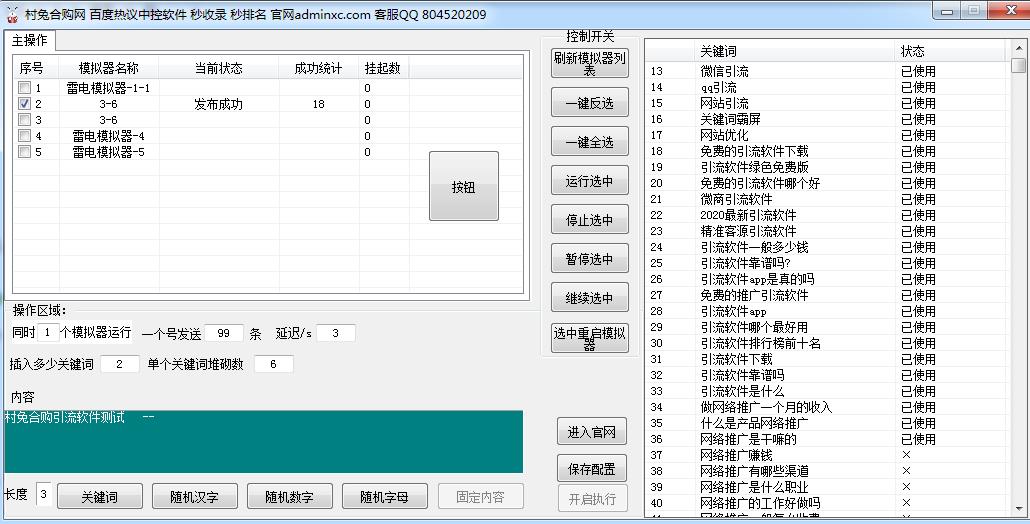Image resolution: width=1030 pixels, height=524 pixels.
Task: Select the 发布成功 status cell
Action: pos(219,104)
